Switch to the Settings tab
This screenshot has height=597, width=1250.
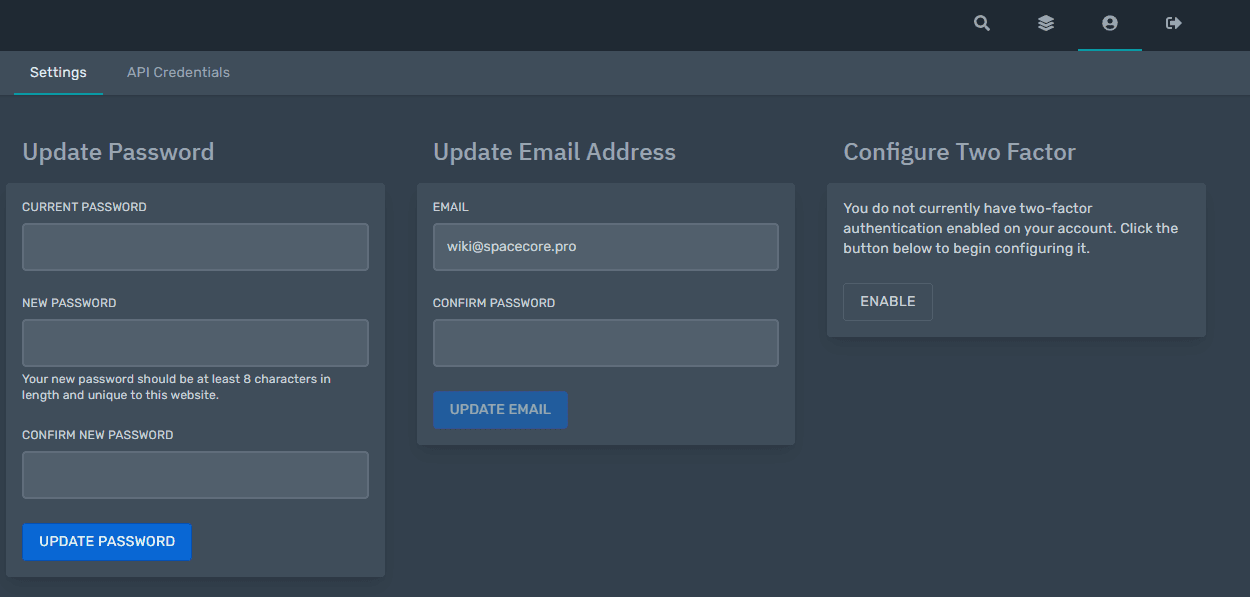tap(58, 73)
